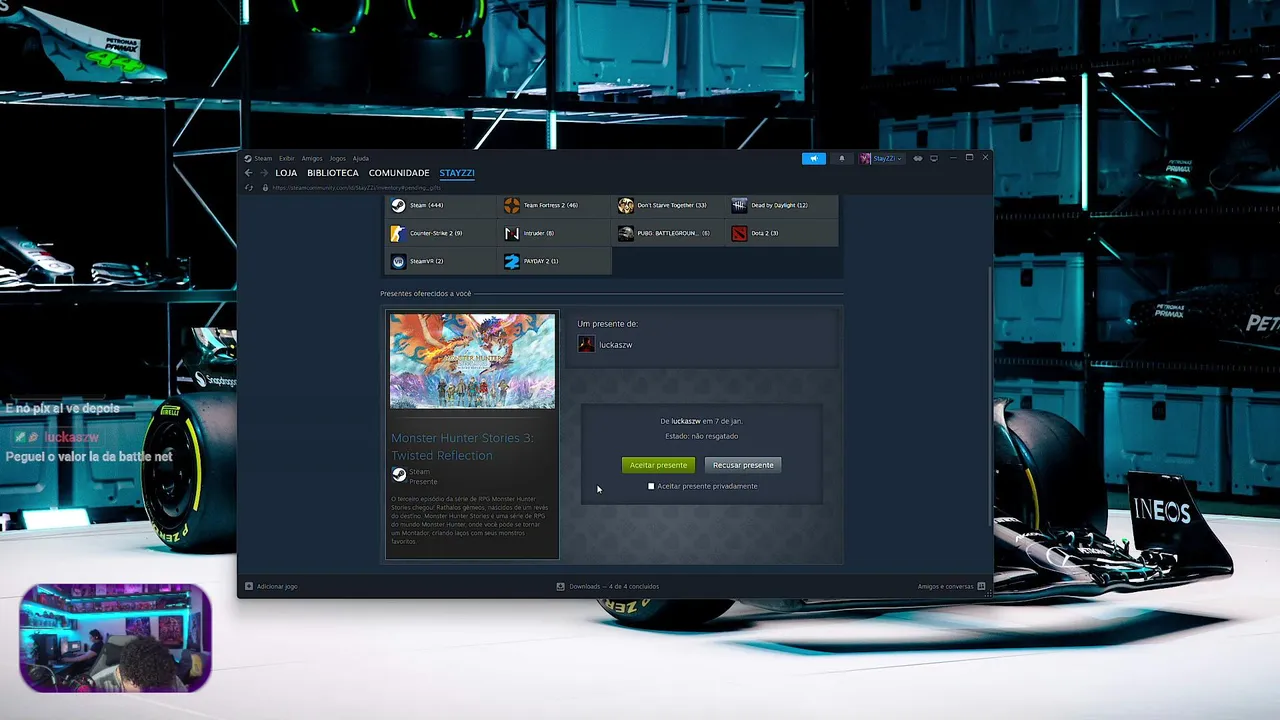The height and width of the screenshot is (720, 1280).
Task: Expand the StayZZi account dropdown
Action: pyautogui.click(x=881, y=158)
